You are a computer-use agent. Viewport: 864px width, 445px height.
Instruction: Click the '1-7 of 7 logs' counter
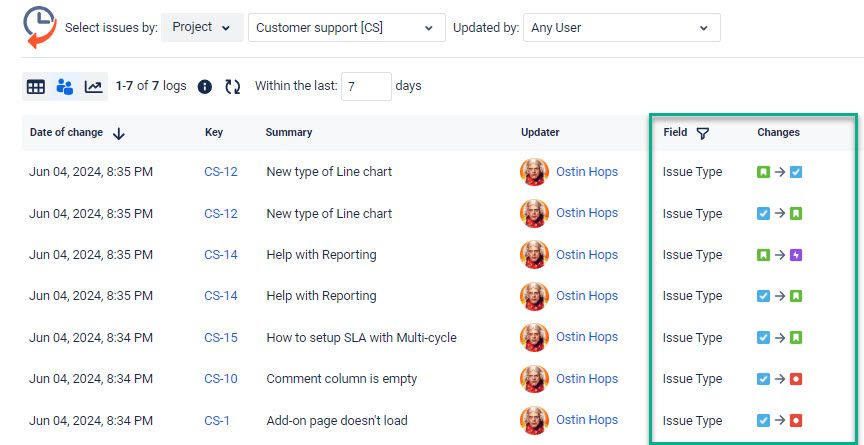(151, 86)
